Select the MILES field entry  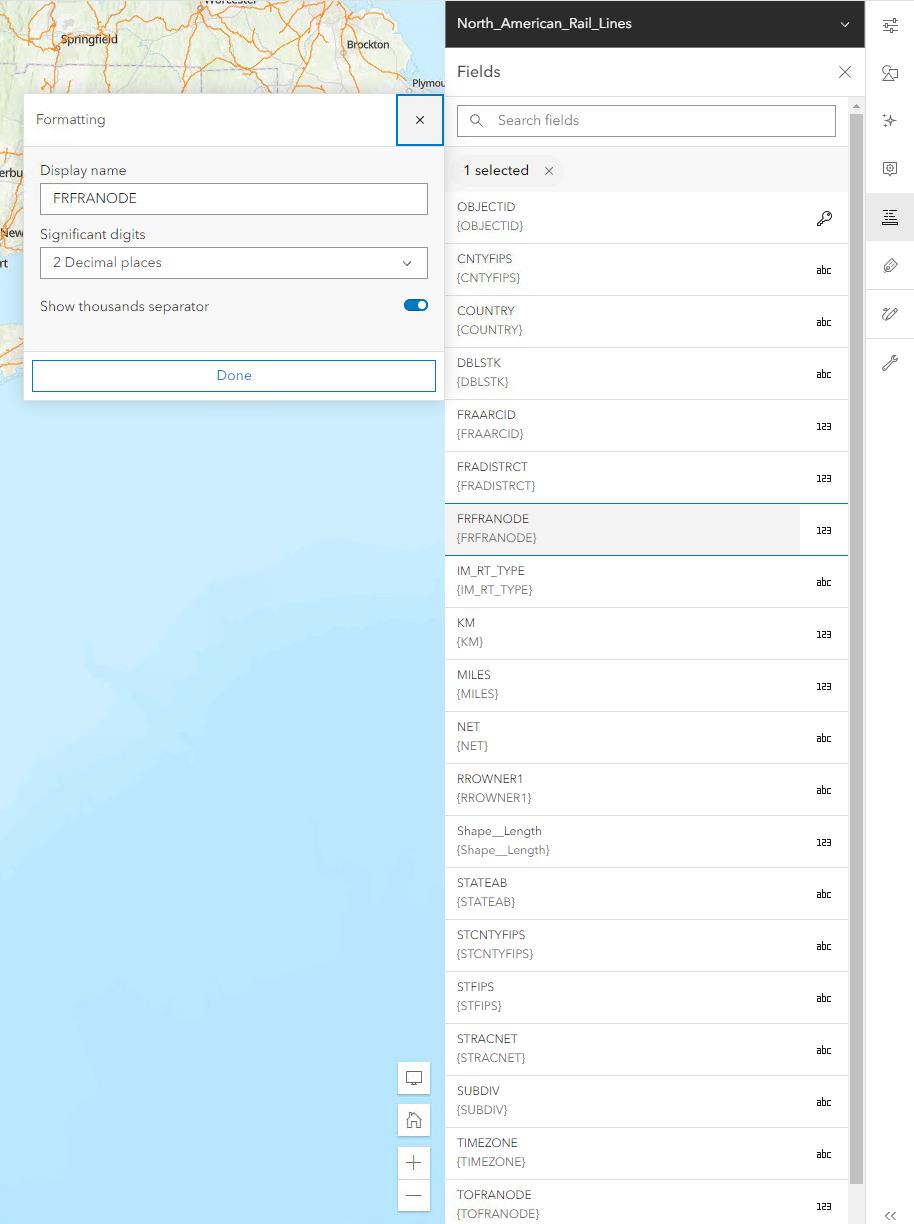[646, 684]
